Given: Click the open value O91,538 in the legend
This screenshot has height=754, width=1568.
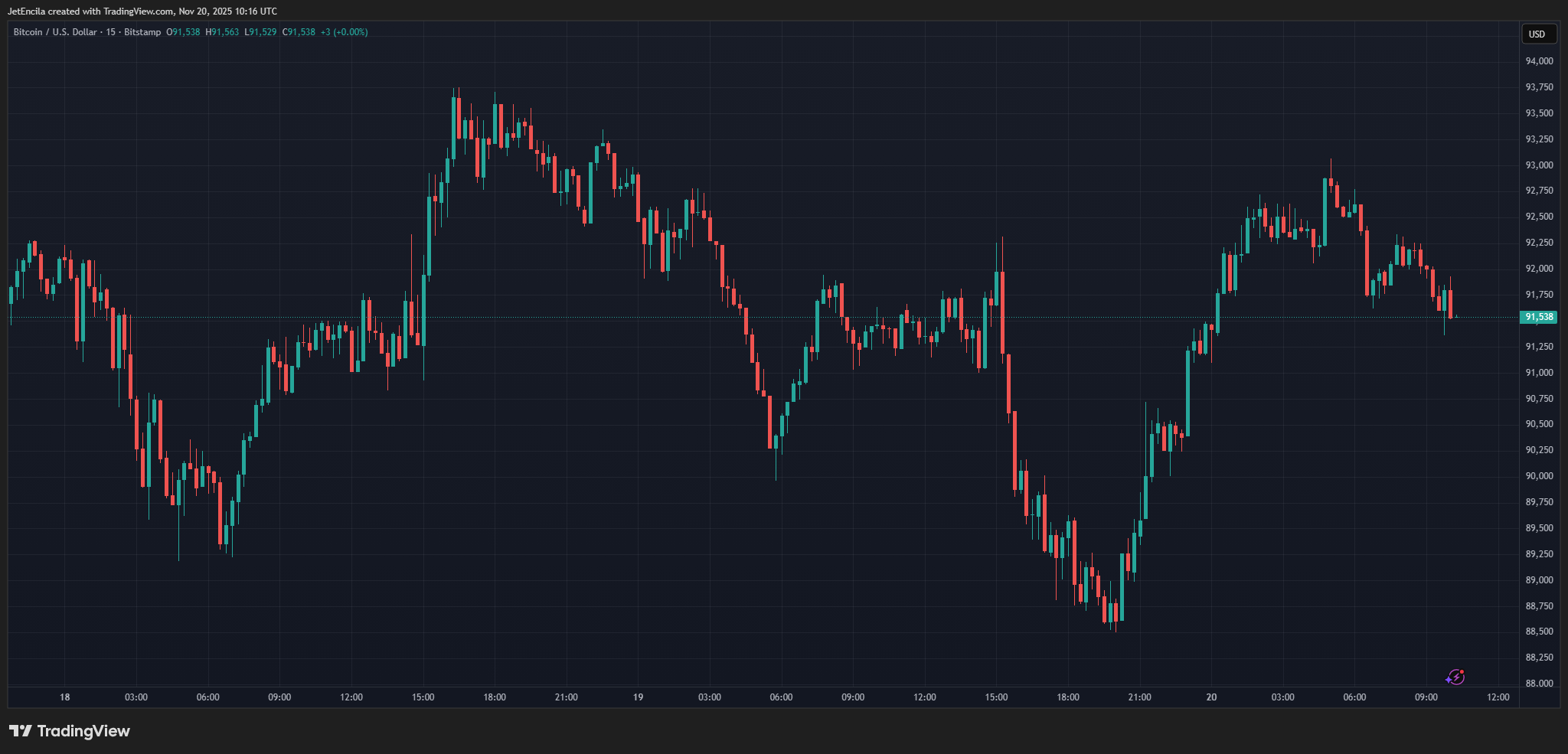Looking at the screenshot, I should 183,32.
